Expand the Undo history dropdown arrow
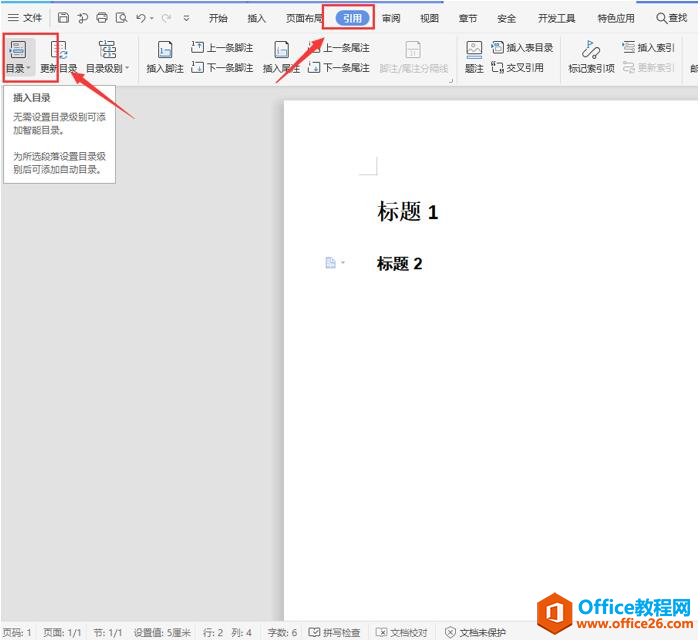700x641 pixels. pos(152,18)
